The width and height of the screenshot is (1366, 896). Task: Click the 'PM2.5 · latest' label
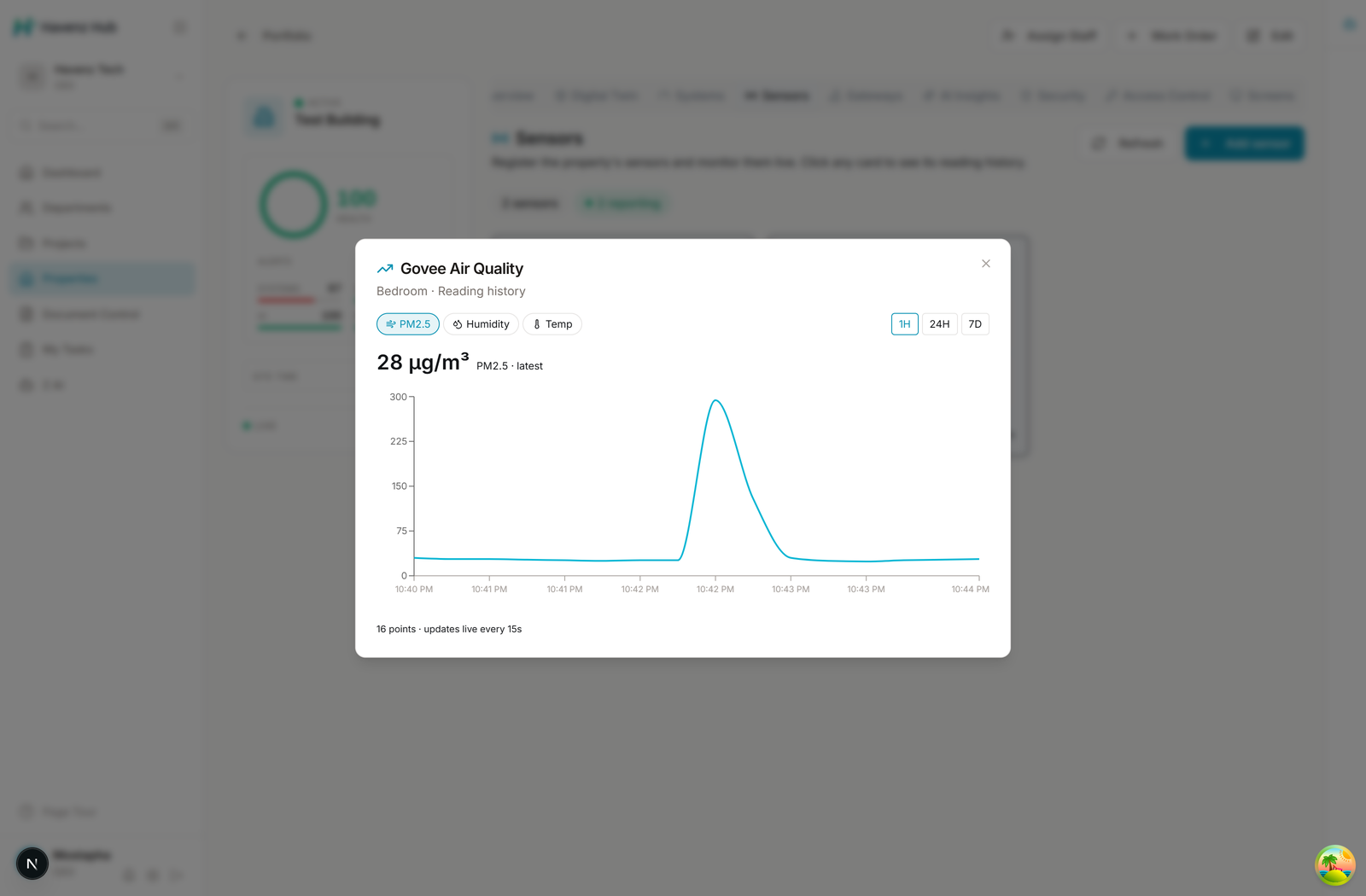(x=510, y=366)
